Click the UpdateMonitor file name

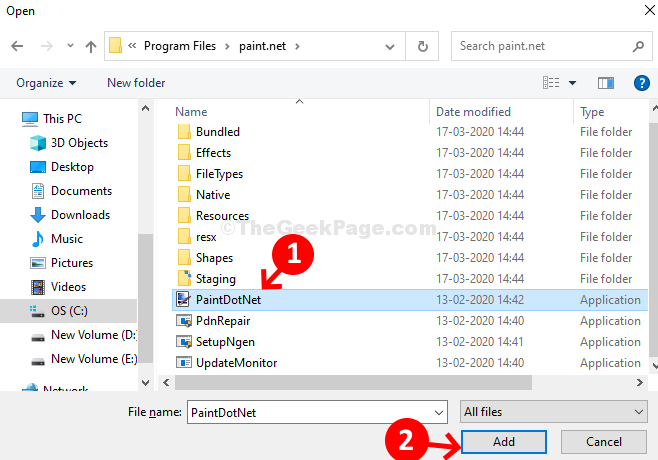coord(236,363)
